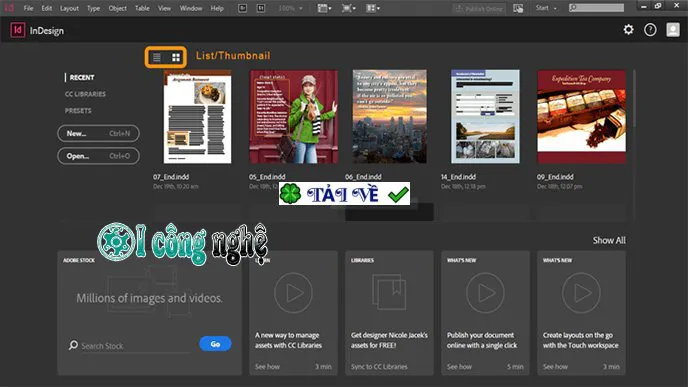Open the screen mode dropdown icon
Screen dimensions: 688x387
pyautogui.click(x=348, y=8)
